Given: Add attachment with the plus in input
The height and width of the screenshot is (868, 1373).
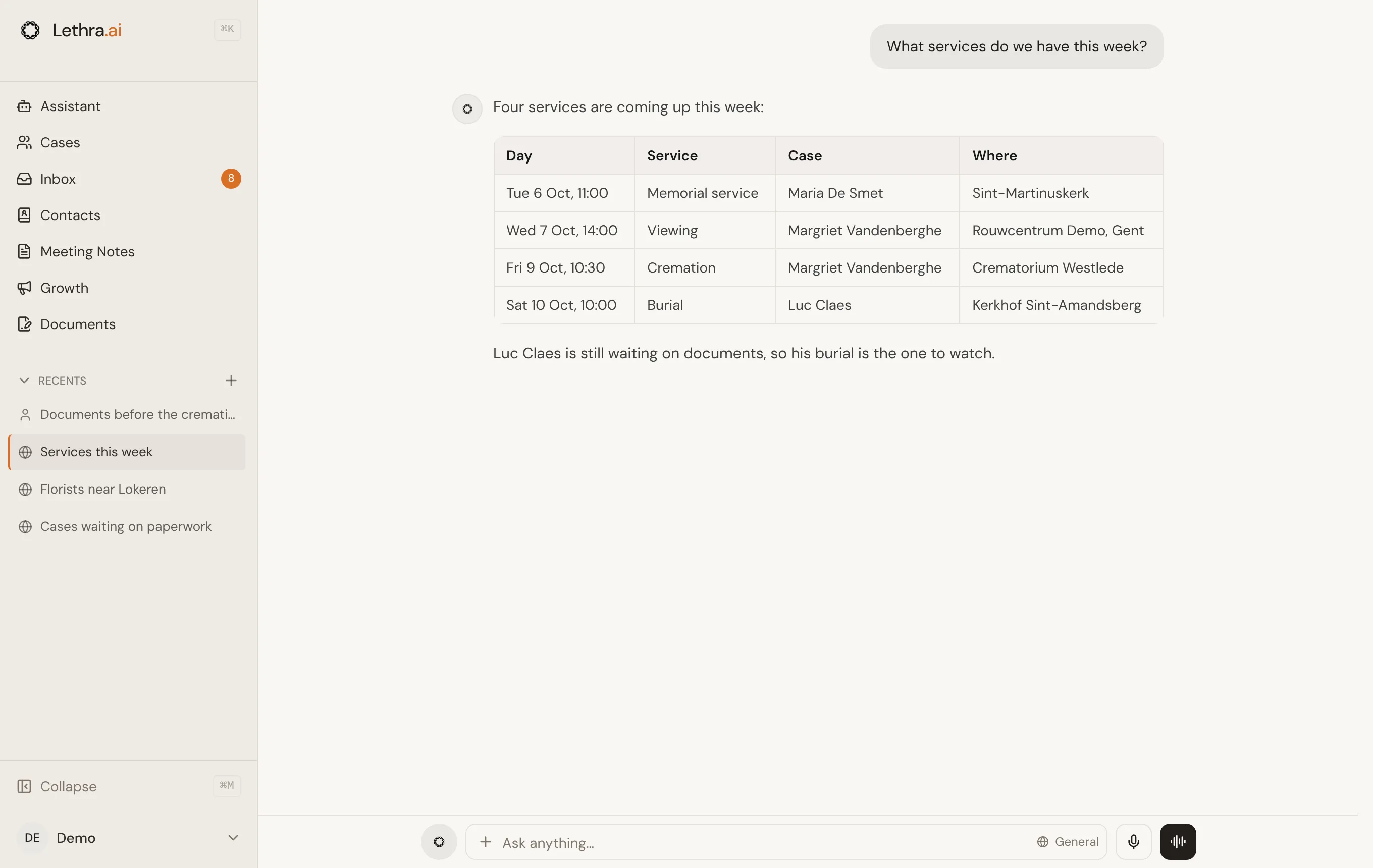Looking at the screenshot, I should coord(486,842).
